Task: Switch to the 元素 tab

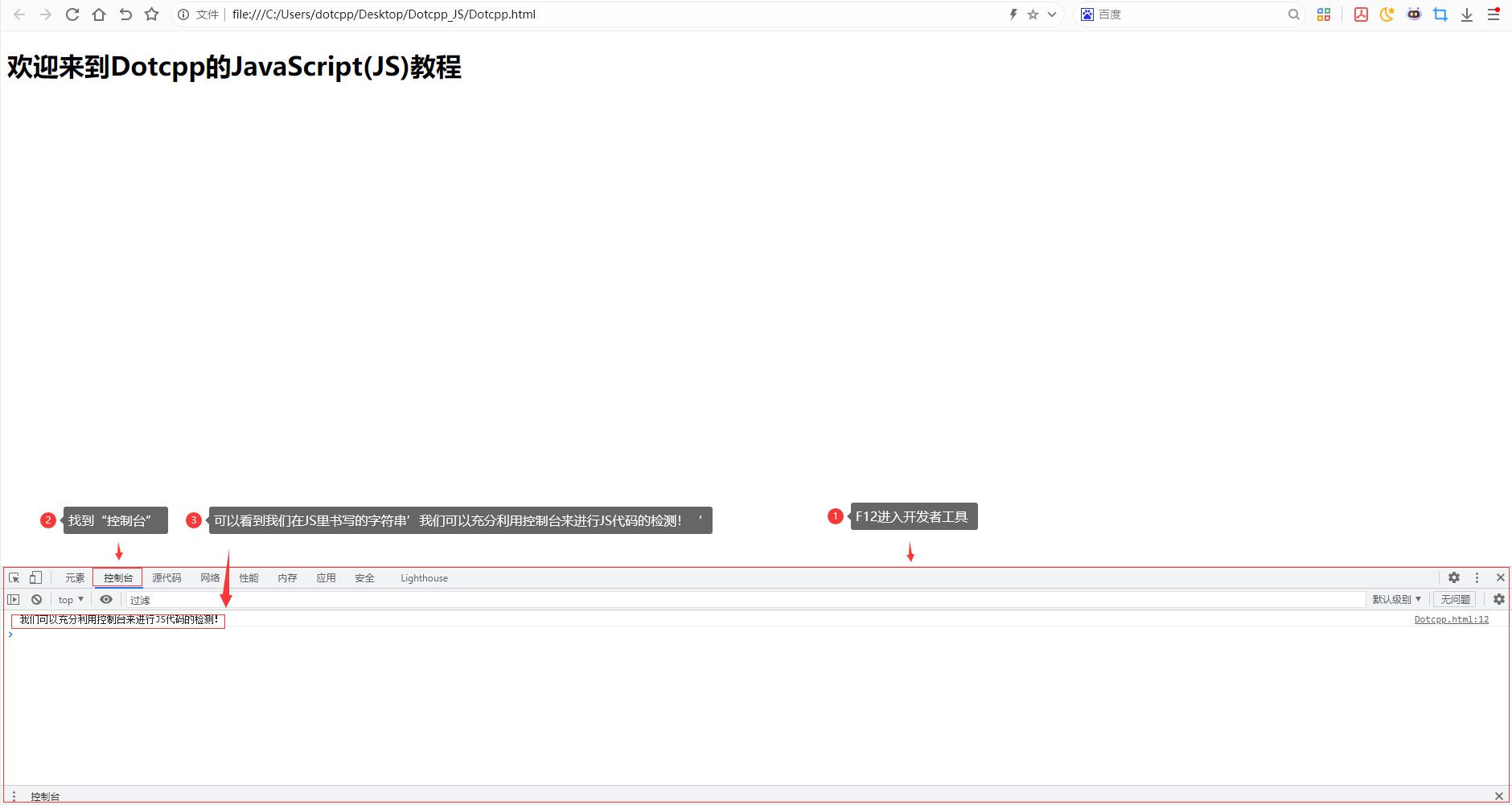Action: [x=74, y=577]
